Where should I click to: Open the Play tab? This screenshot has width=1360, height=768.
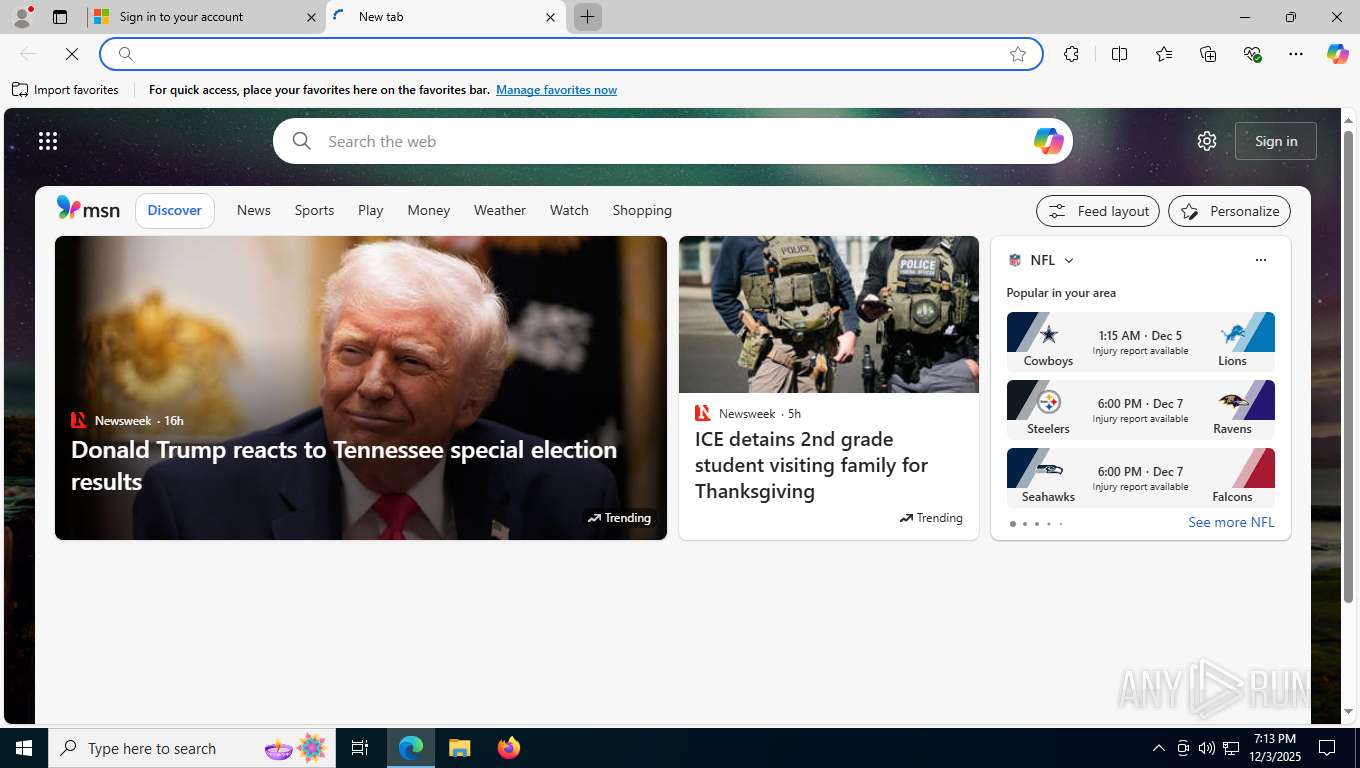371,210
